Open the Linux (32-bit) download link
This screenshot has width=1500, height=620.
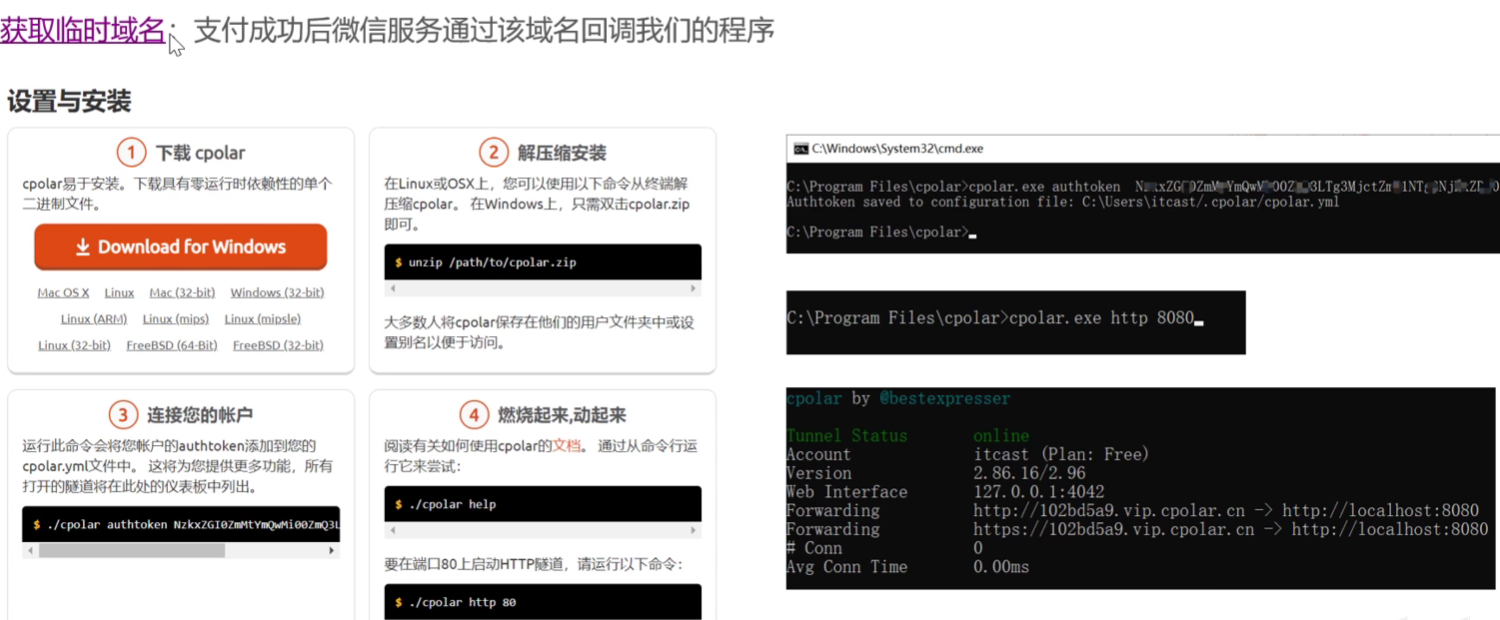[x=75, y=345]
